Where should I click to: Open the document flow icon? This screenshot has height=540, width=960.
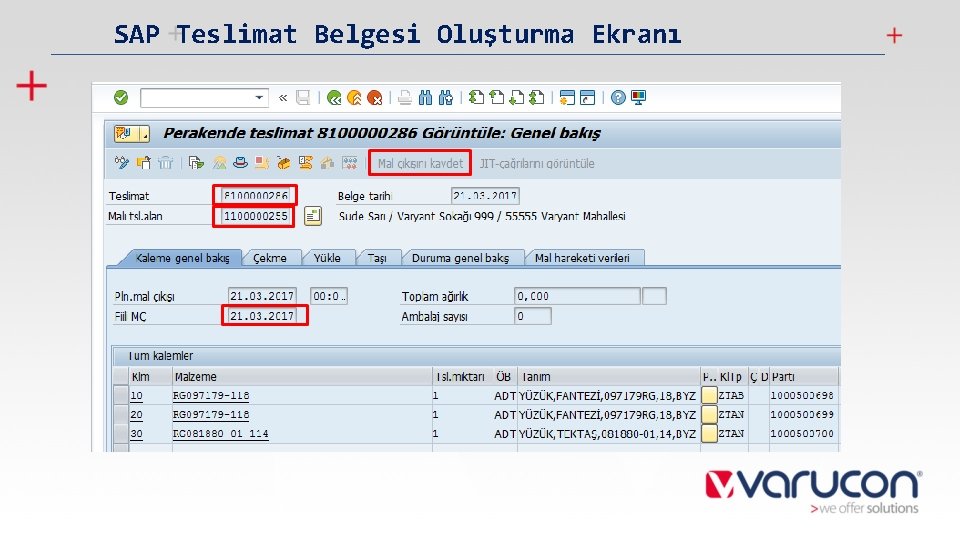(196, 163)
